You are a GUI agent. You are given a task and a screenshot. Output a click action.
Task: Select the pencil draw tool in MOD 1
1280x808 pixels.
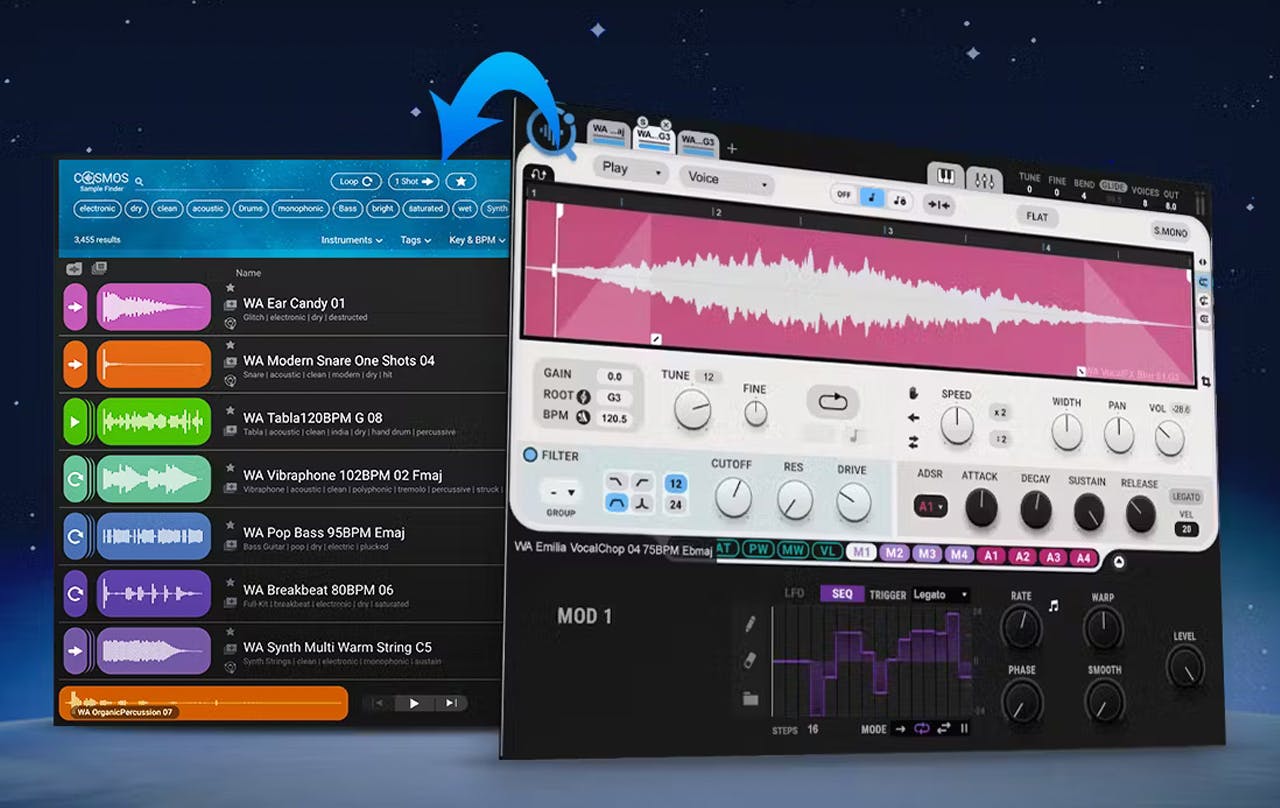[x=750, y=623]
